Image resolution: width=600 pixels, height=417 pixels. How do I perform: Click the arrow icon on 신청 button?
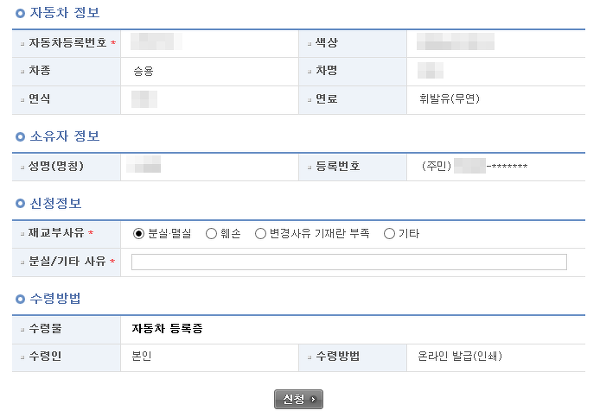pos(313,399)
